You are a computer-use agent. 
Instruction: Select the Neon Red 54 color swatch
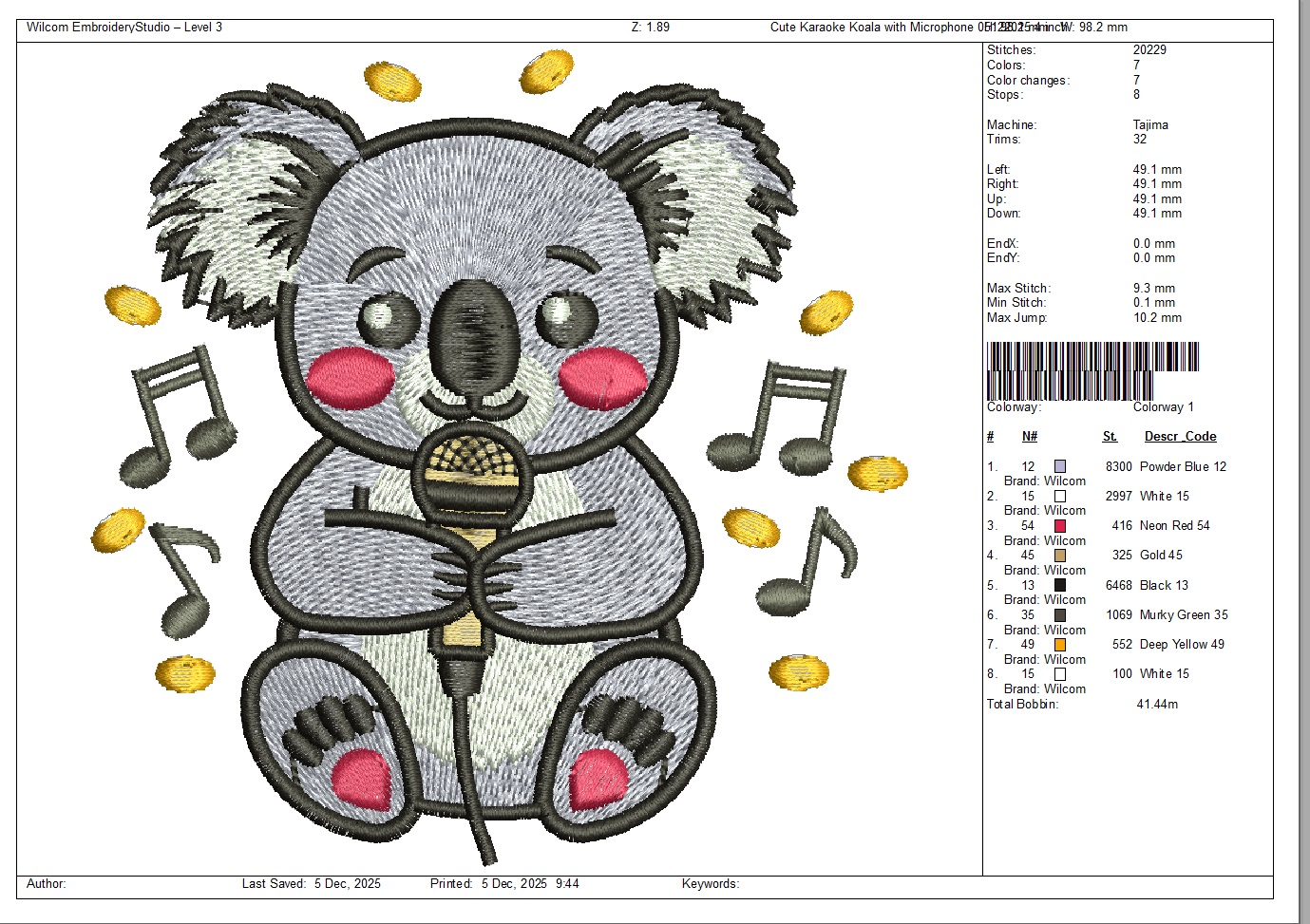1060,525
